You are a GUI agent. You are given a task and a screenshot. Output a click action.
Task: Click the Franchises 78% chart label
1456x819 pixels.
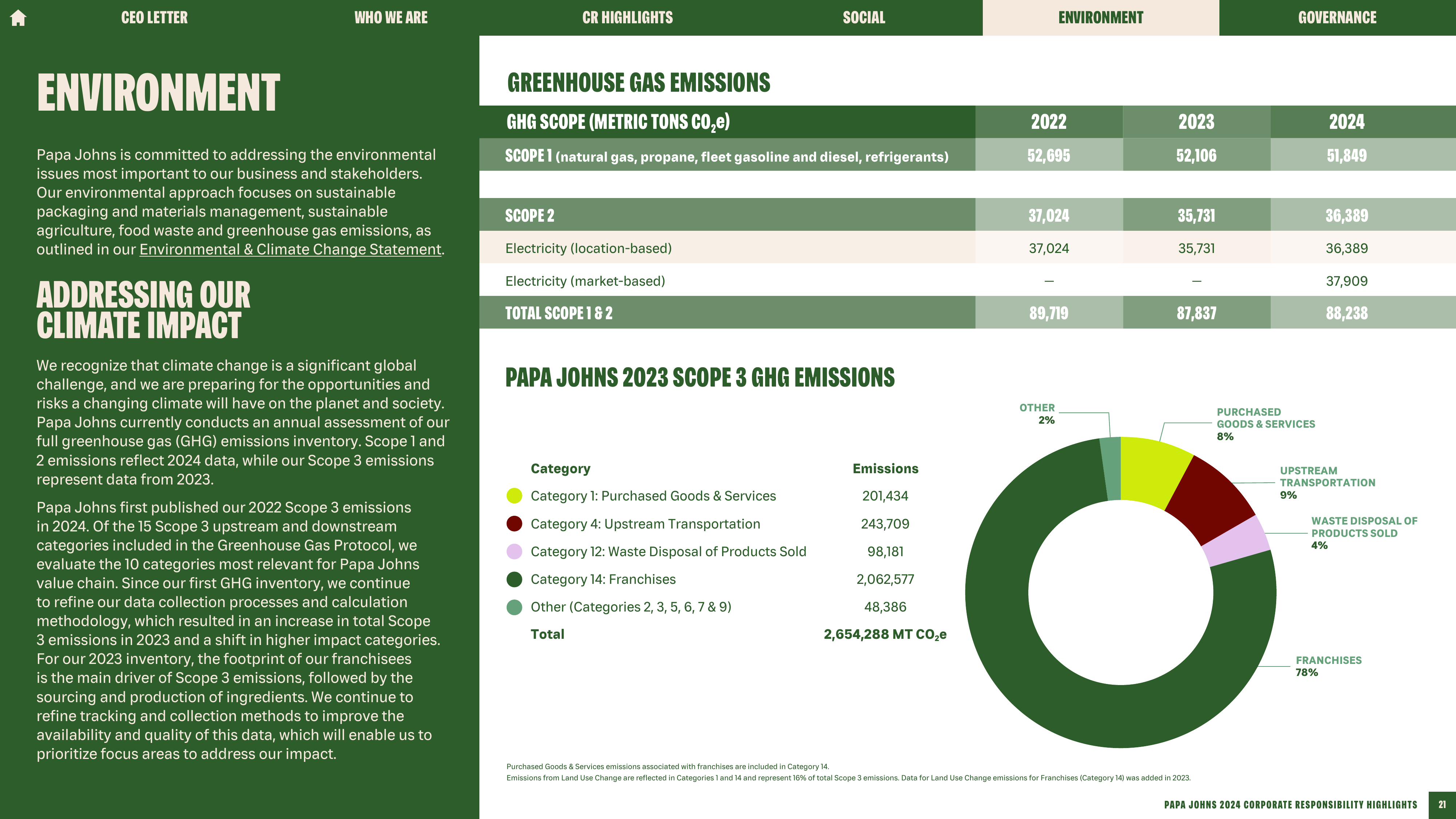(x=1328, y=666)
